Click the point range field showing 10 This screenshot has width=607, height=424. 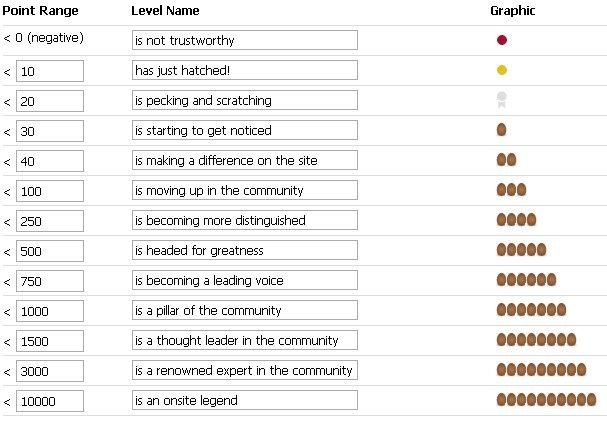point(49,71)
